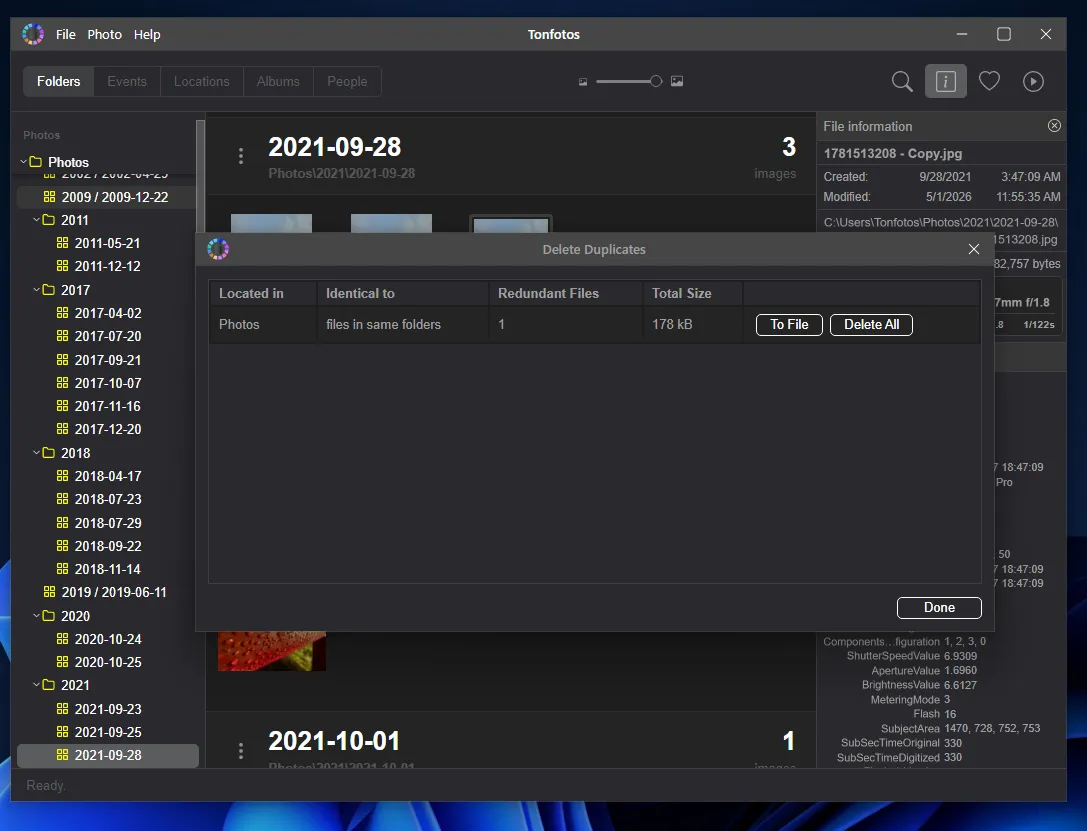Toggle the file information panel icon
This screenshot has height=831, width=1087.
click(946, 82)
